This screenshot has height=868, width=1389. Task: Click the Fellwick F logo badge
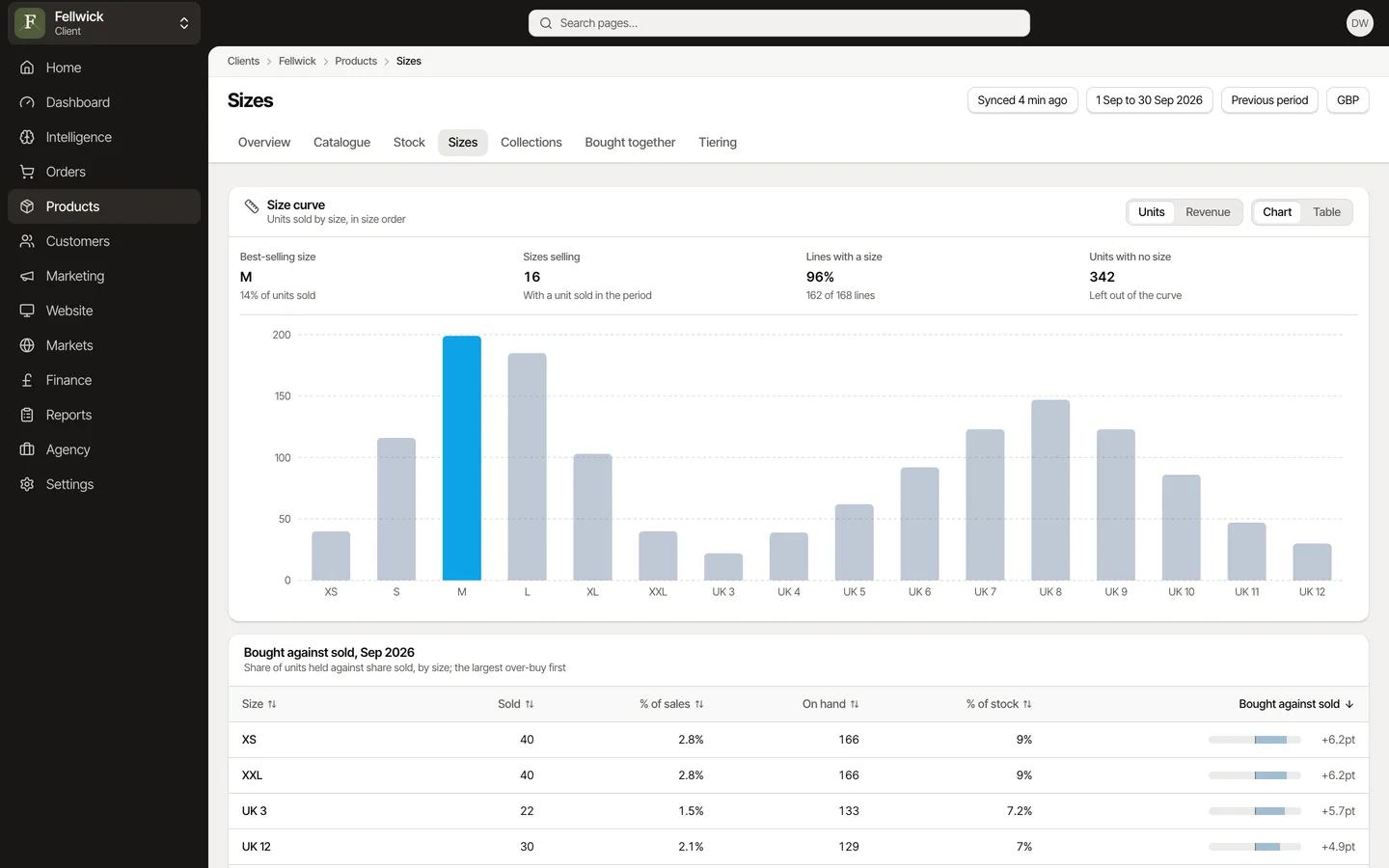click(x=30, y=23)
